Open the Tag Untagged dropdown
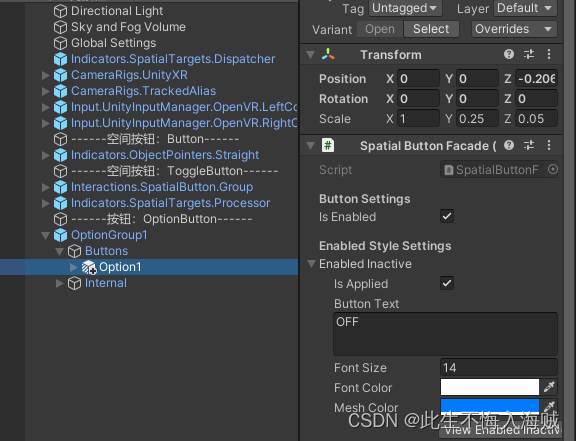This screenshot has width=576, height=441. (405, 8)
